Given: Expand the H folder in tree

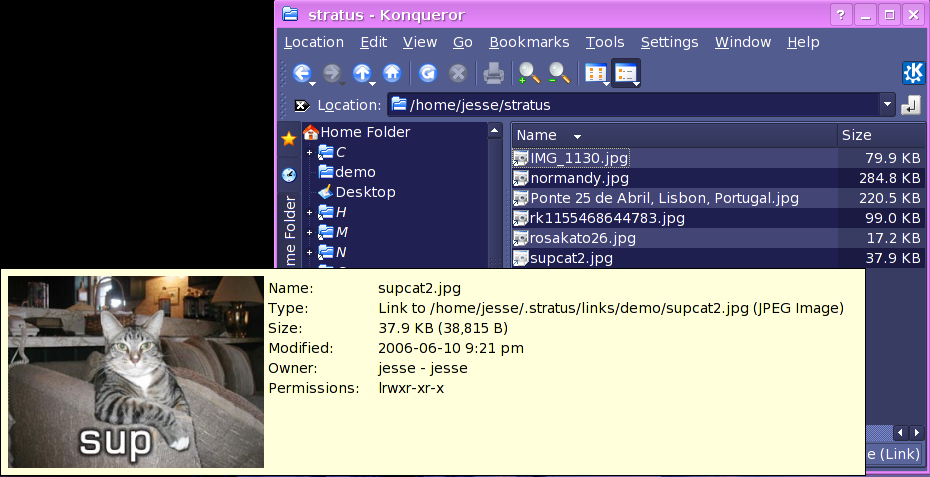Looking at the screenshot, I should 309,212.
